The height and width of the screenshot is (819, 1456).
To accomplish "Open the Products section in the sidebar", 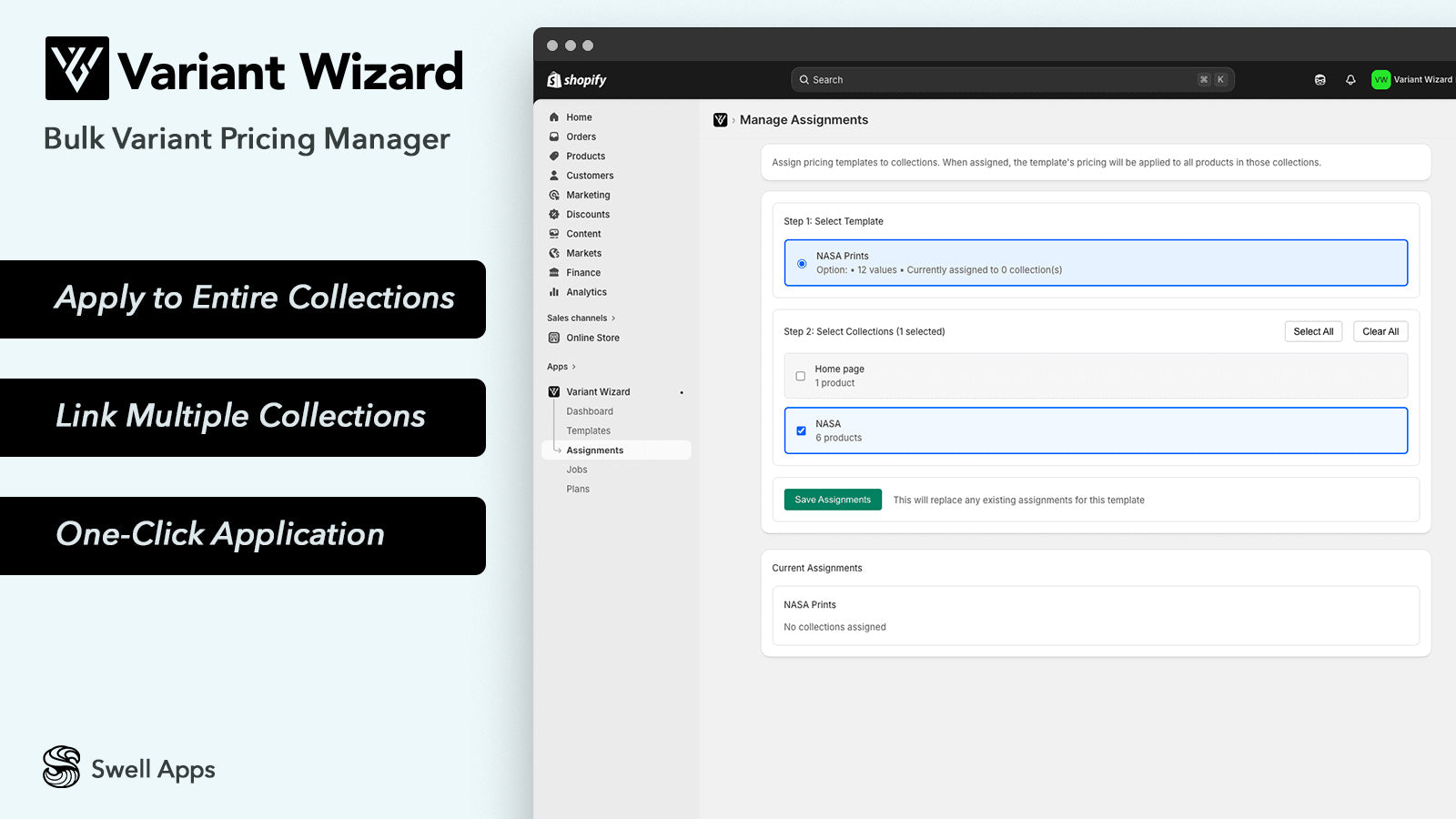I will (x=555, y=156).
